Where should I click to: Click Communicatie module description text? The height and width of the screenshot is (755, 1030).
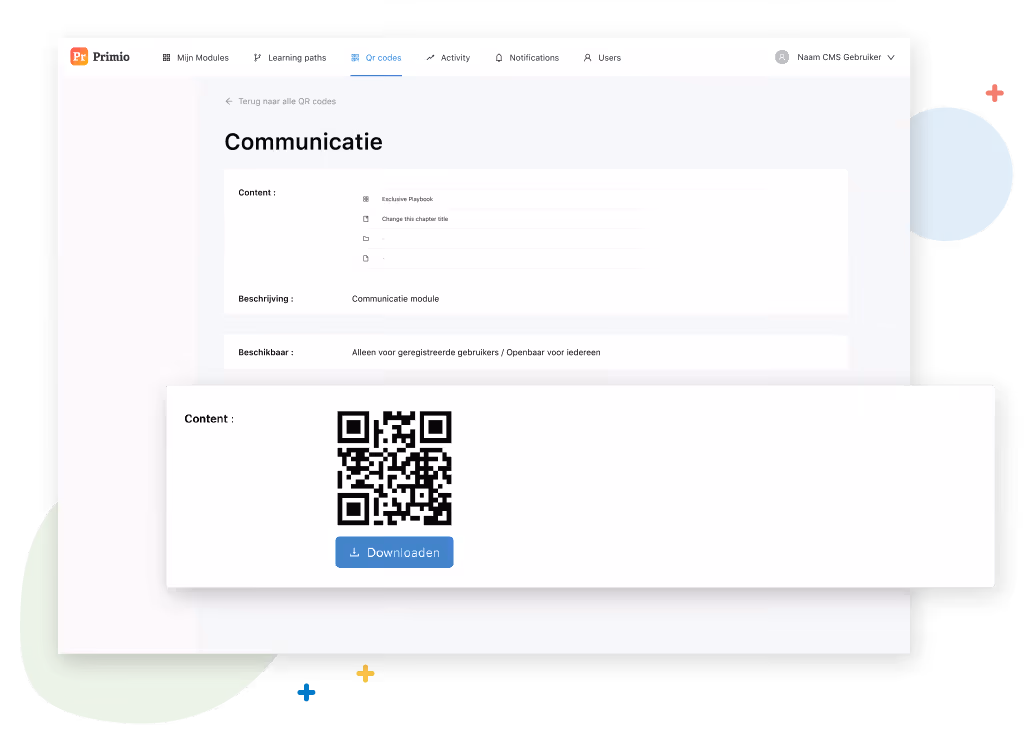(395, 298)
